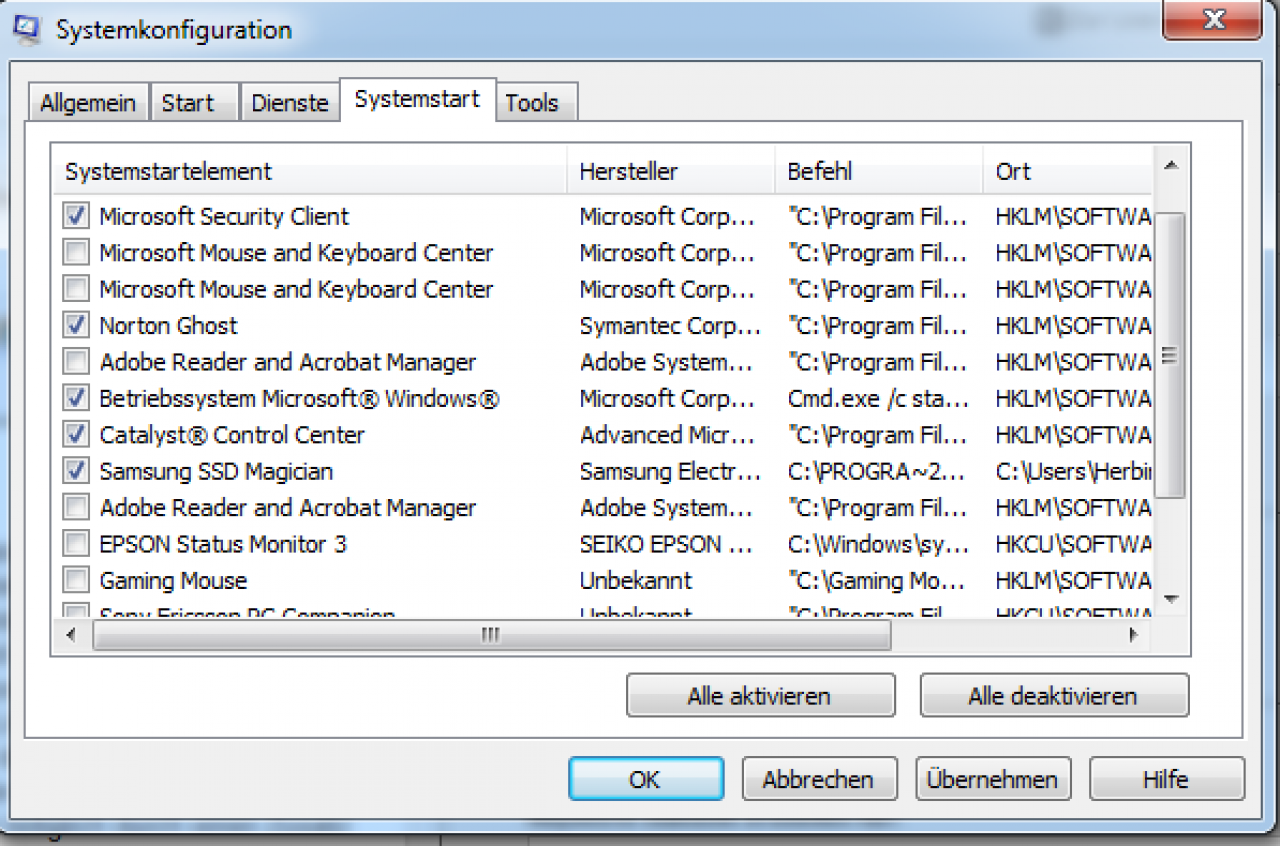Select the Samsung Electr... manufacturer cell

click(x=670, y=471)
